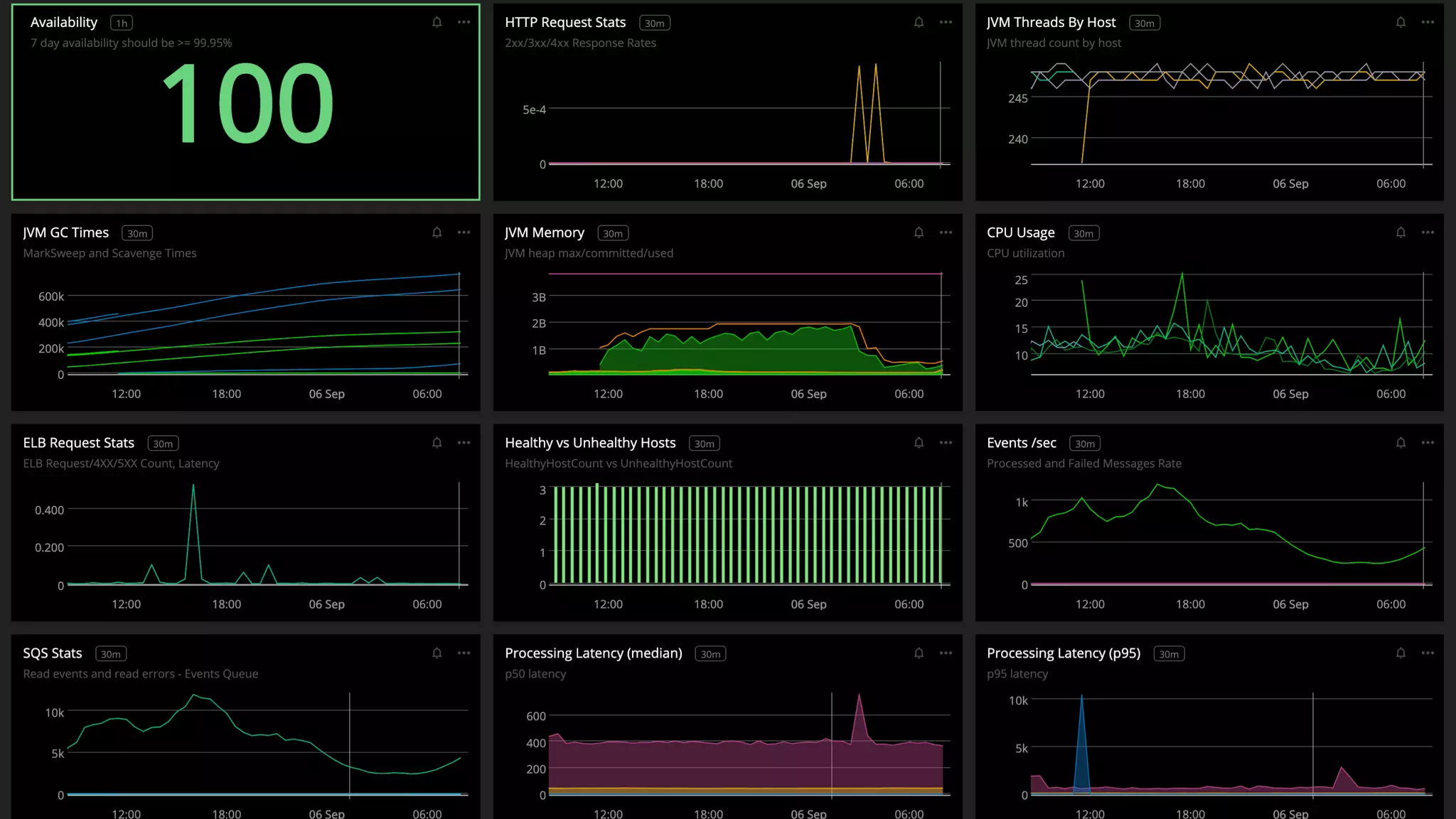The image size is (1456, 819).
Task: Click alert bell on JVM Threads By Host
Action: click(1401, 23)
